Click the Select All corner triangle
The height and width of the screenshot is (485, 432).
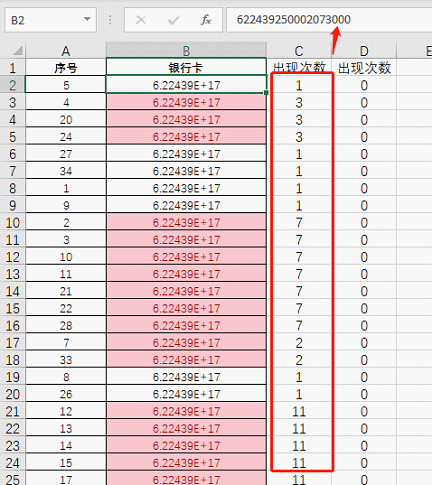[18, 50]
